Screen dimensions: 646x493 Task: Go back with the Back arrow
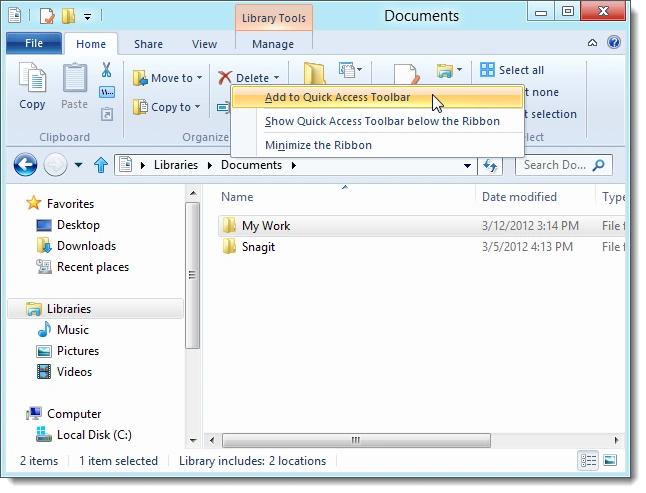[x=25, y=165]
